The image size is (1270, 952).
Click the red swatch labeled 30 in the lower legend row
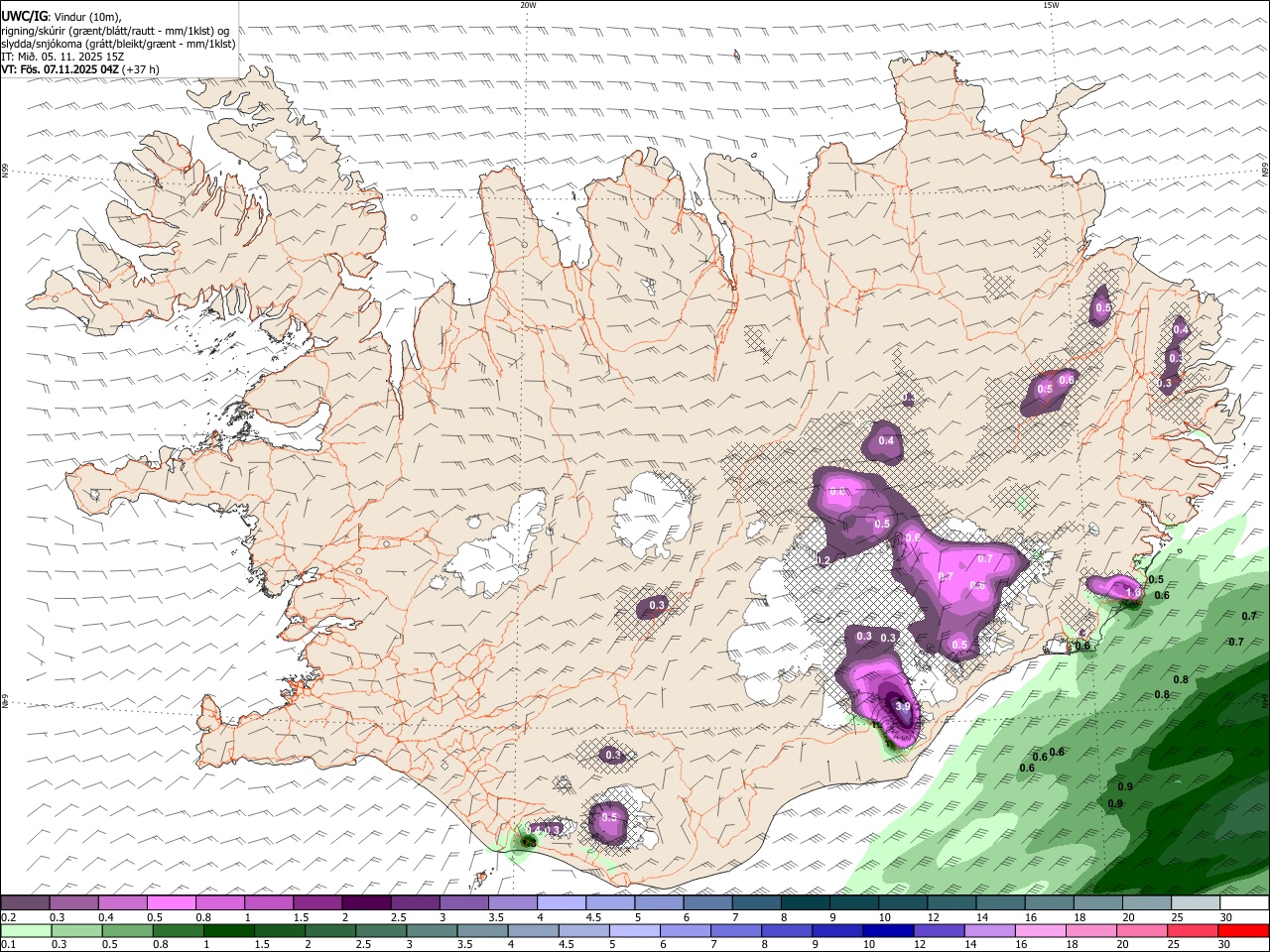[1243, 930]
